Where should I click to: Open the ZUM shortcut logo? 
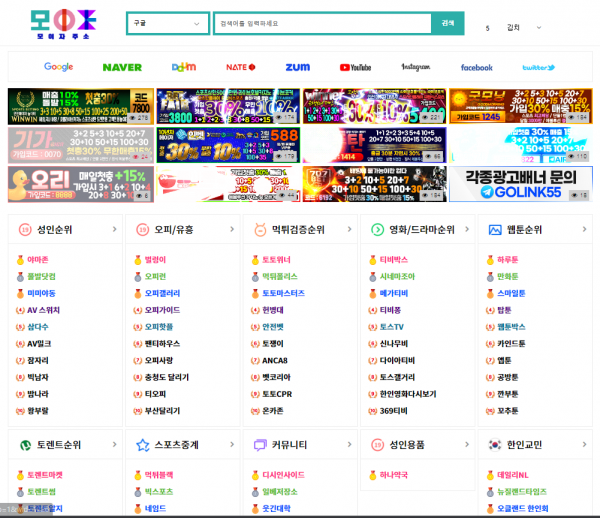click(298, 67)
